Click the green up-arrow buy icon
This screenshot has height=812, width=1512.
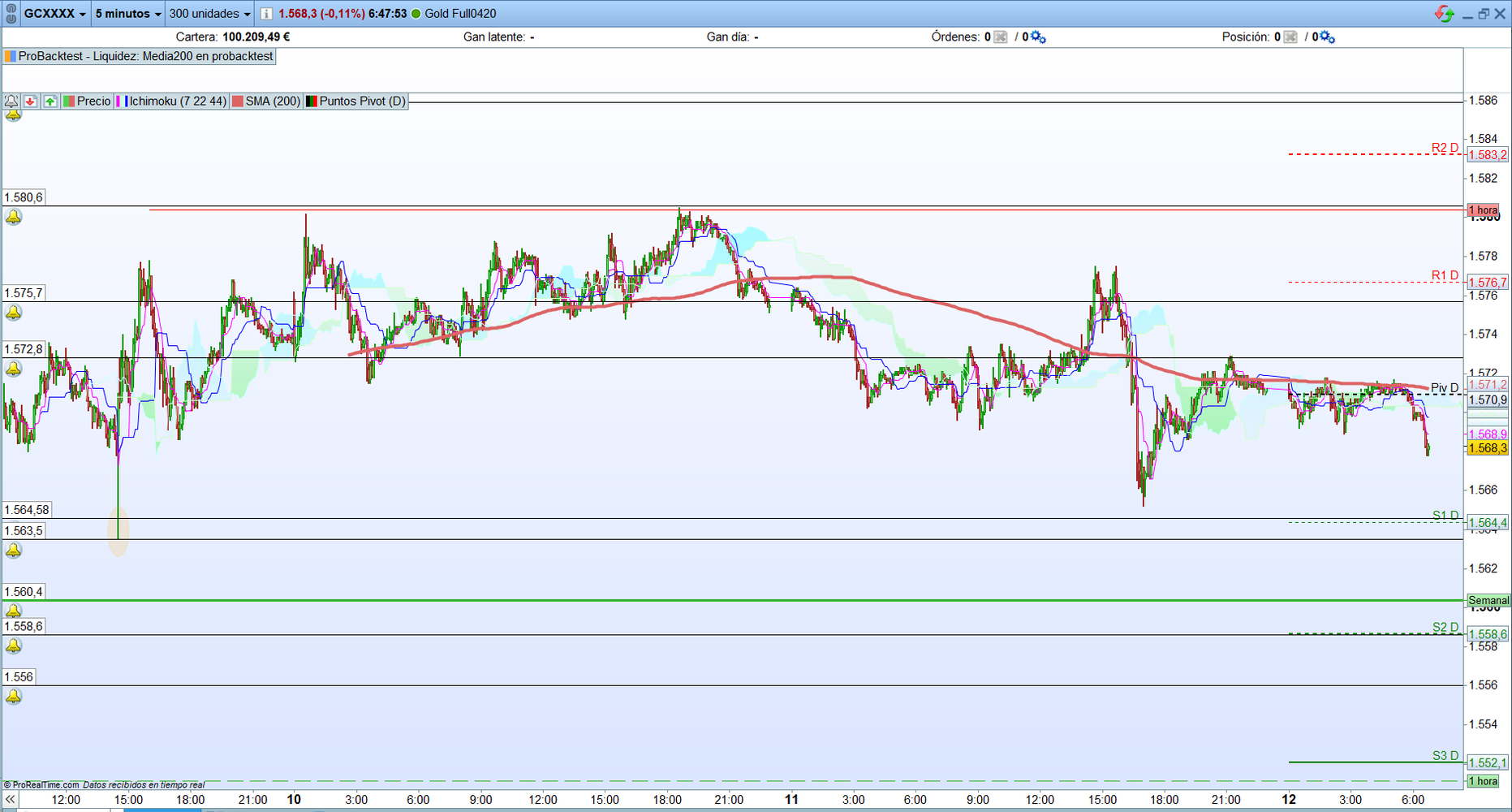click(50, 101)
